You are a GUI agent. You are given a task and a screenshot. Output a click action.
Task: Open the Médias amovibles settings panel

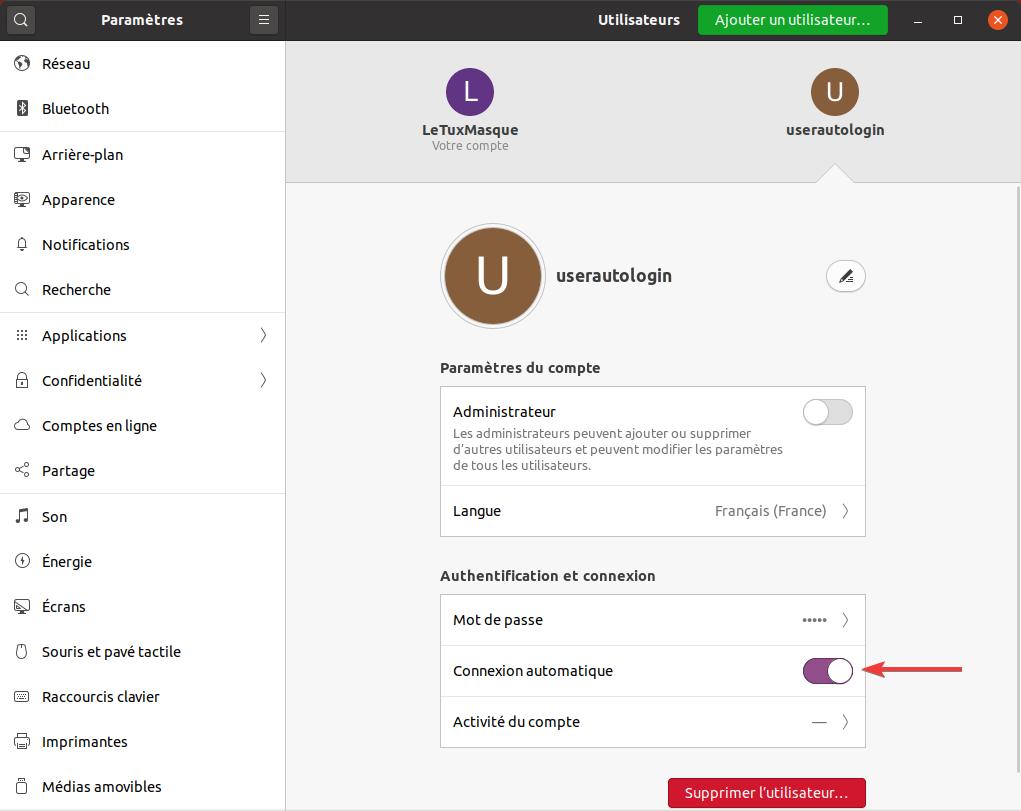[x=100, y=786]
